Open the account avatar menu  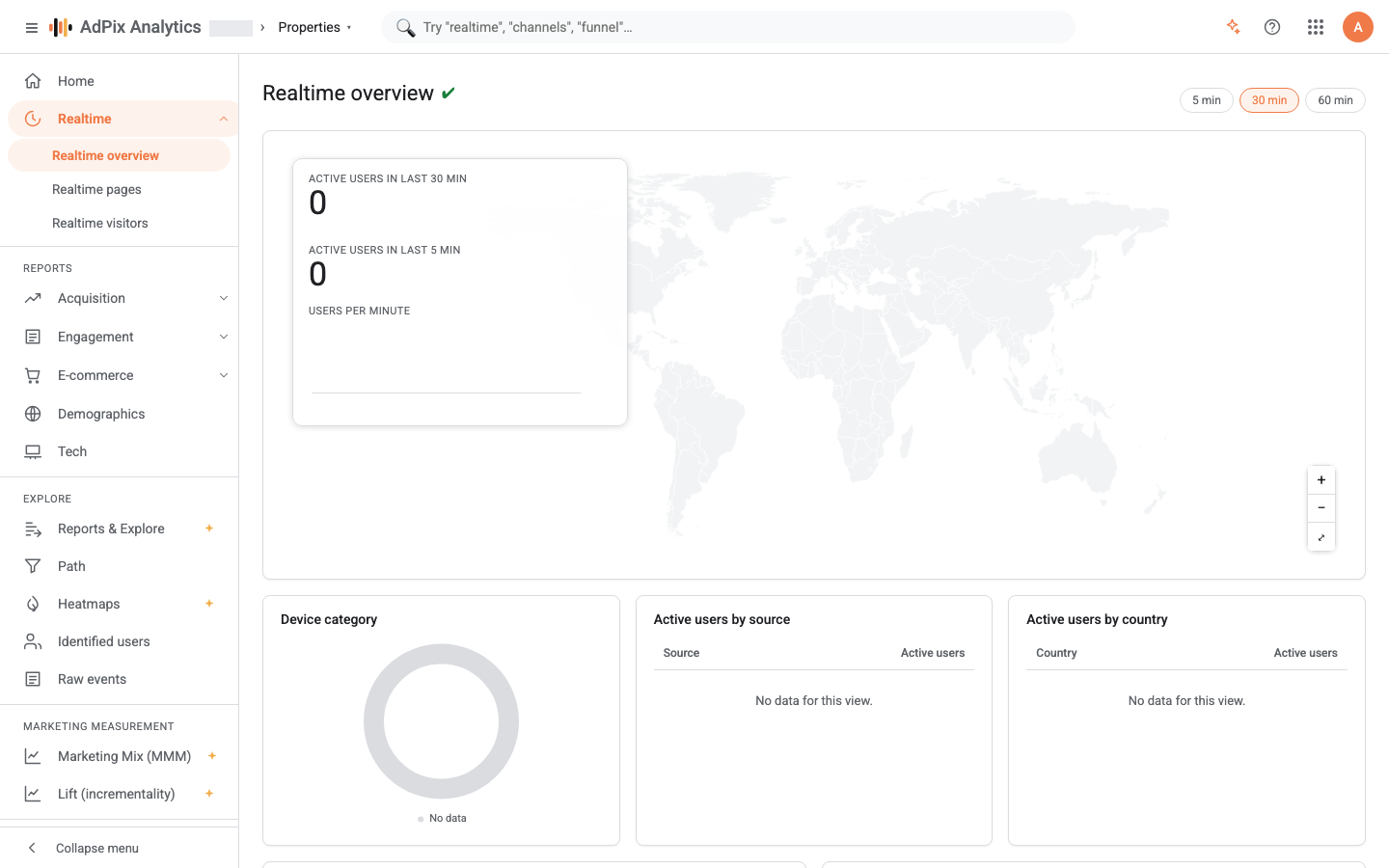[1358, 27]
